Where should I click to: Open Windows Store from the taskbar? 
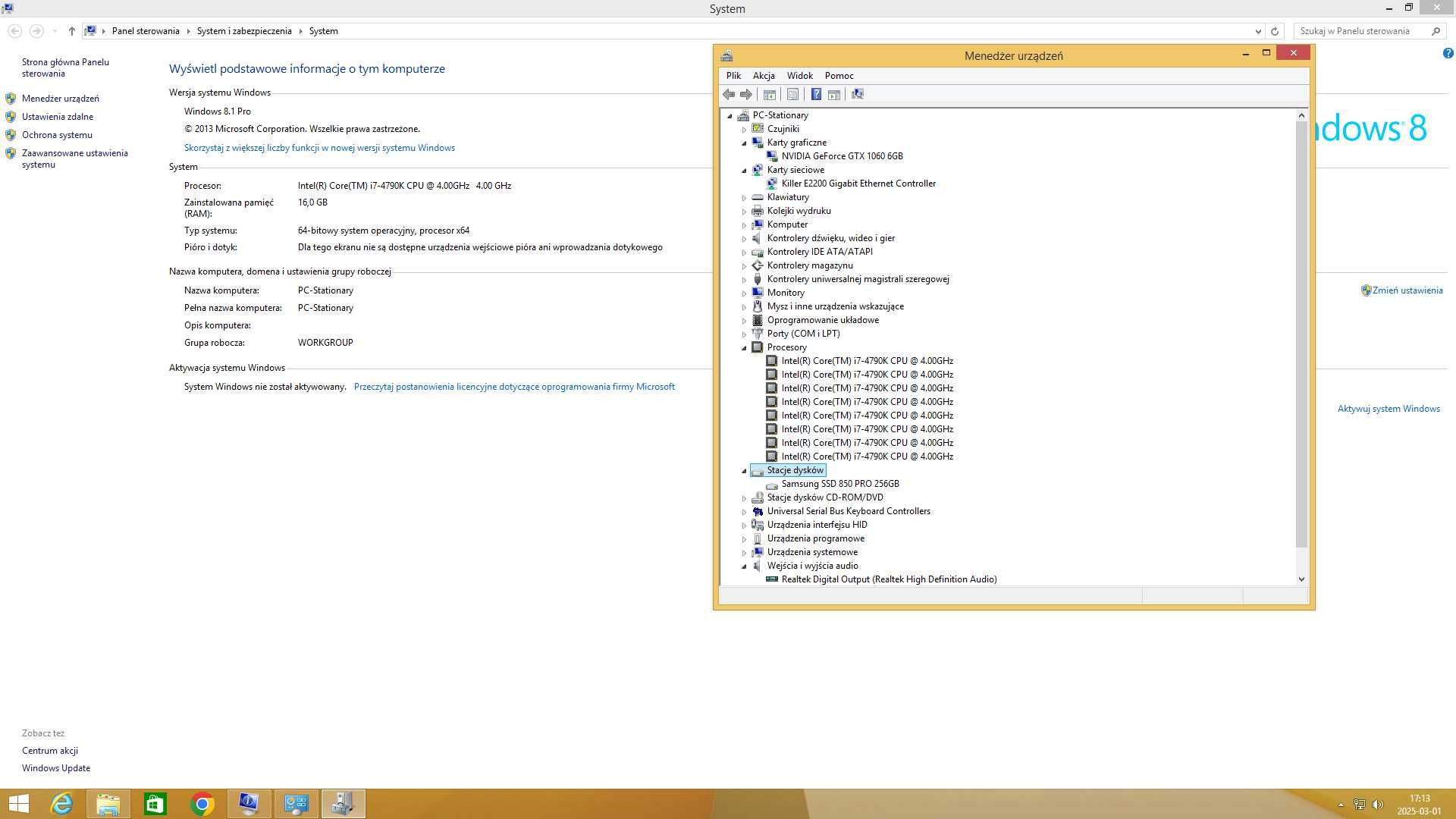point(155,804)
